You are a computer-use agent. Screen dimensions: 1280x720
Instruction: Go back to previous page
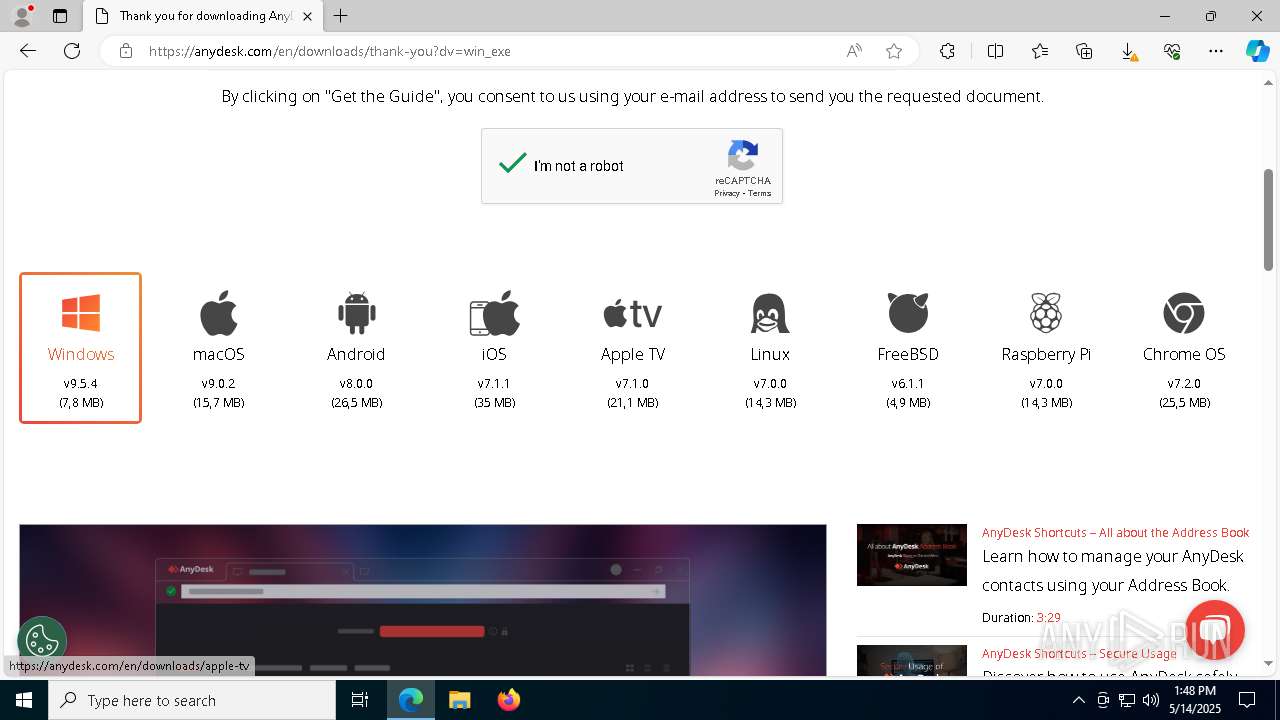pos(28,51)
